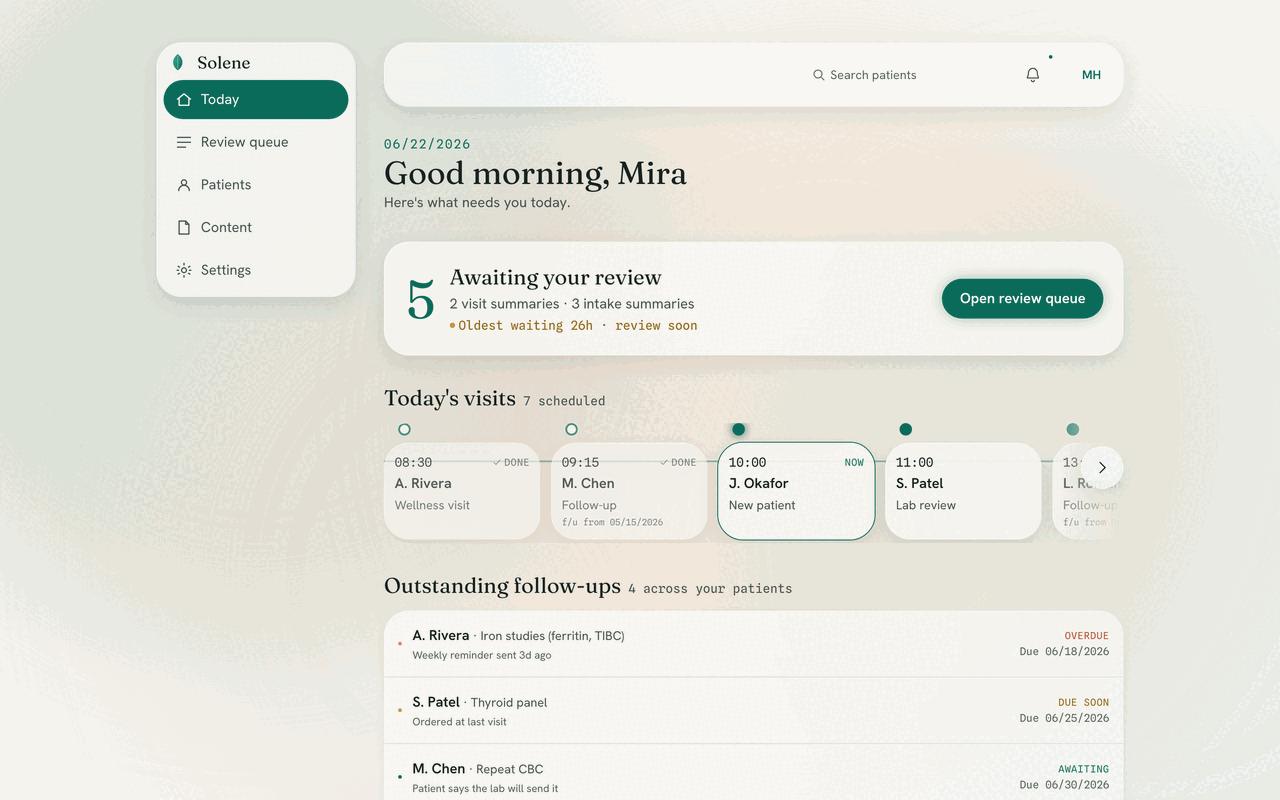
Task: Click the home icon beside Today
Action: pyautogui.click(x=184, y=99)
